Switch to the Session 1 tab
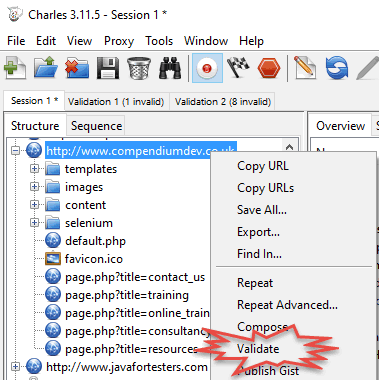 coord(34,101)
